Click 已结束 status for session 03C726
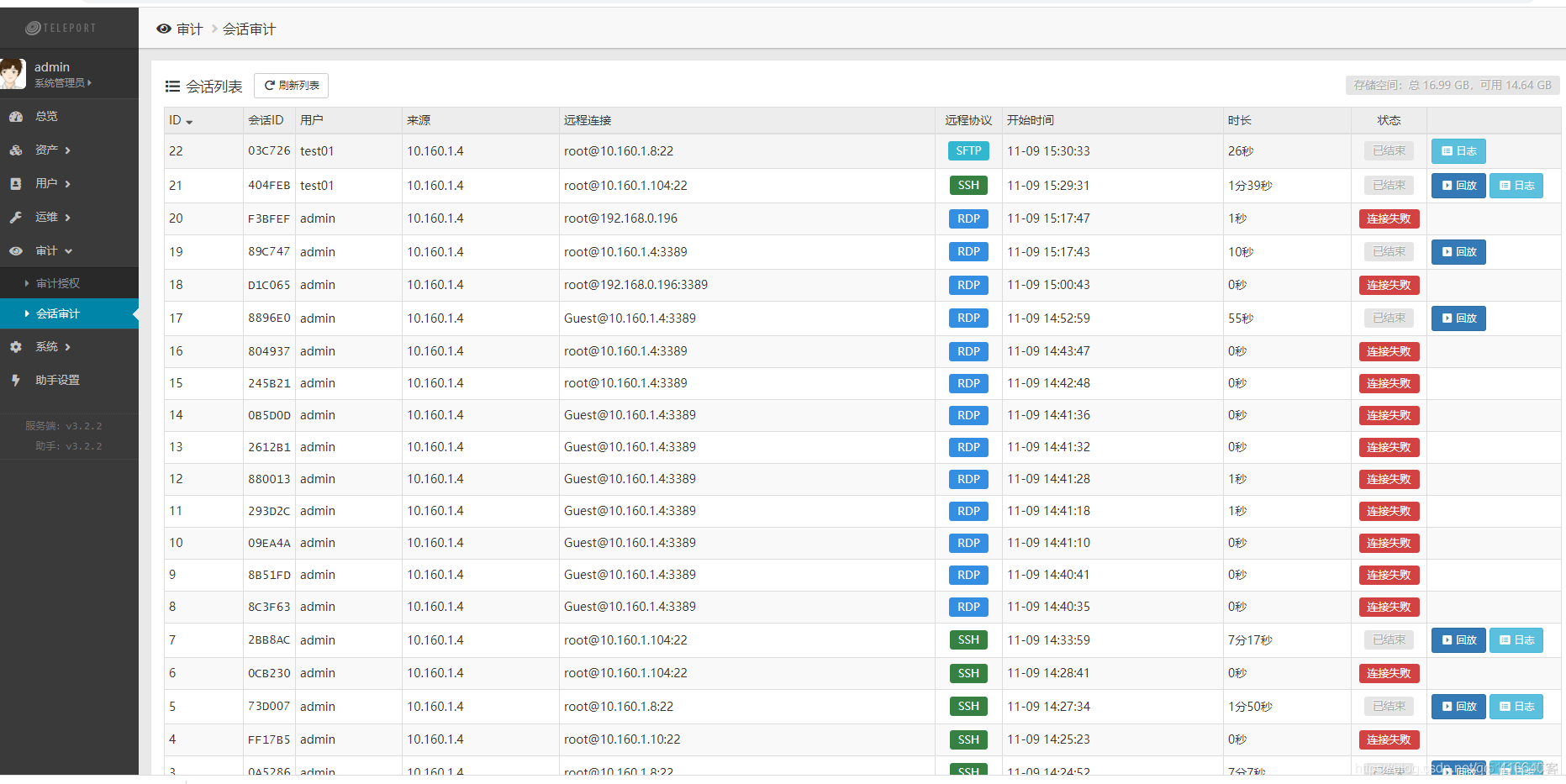1566x784 pixels. point(1389,151)
